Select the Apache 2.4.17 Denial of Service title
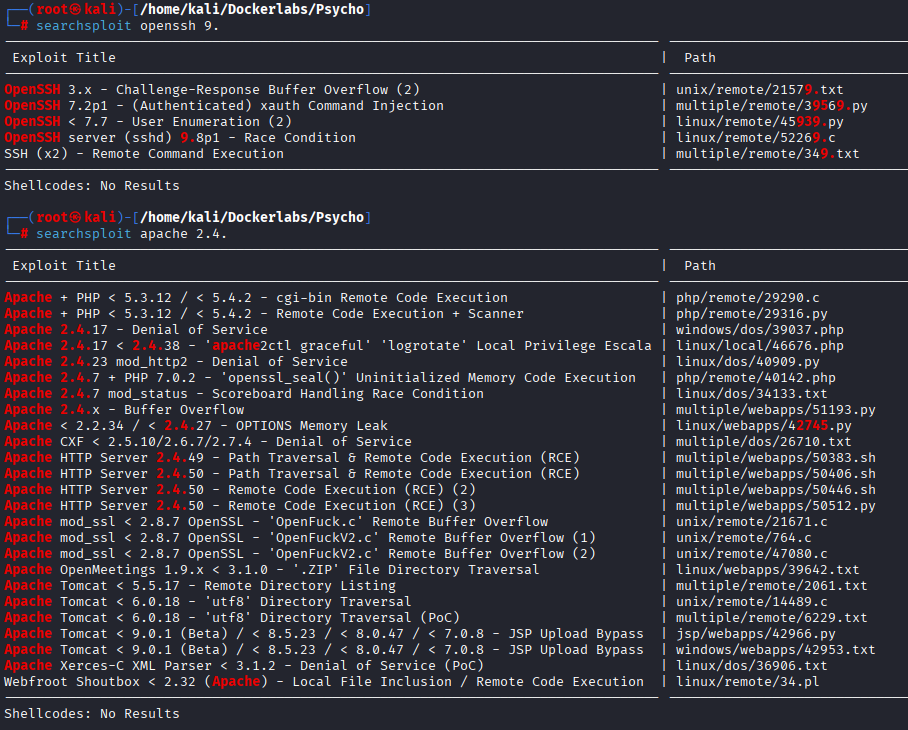 coord(136,330)
